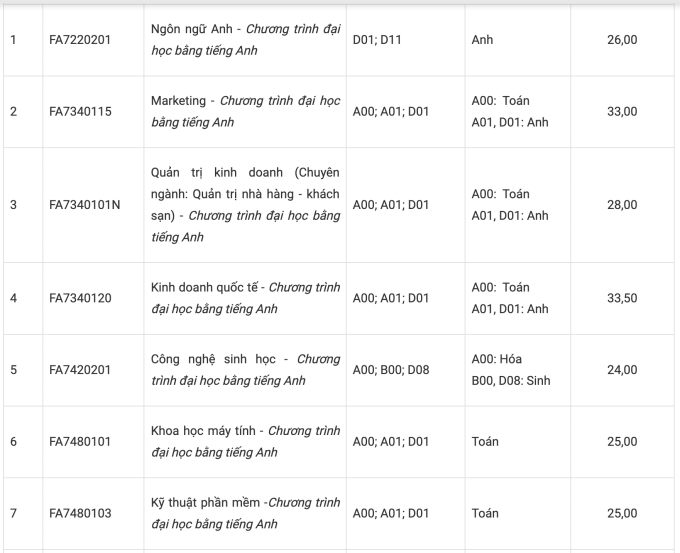Select the code FA7340101N
The height and width of the screenshot is (553, 680).
click(x=85, y=205)
